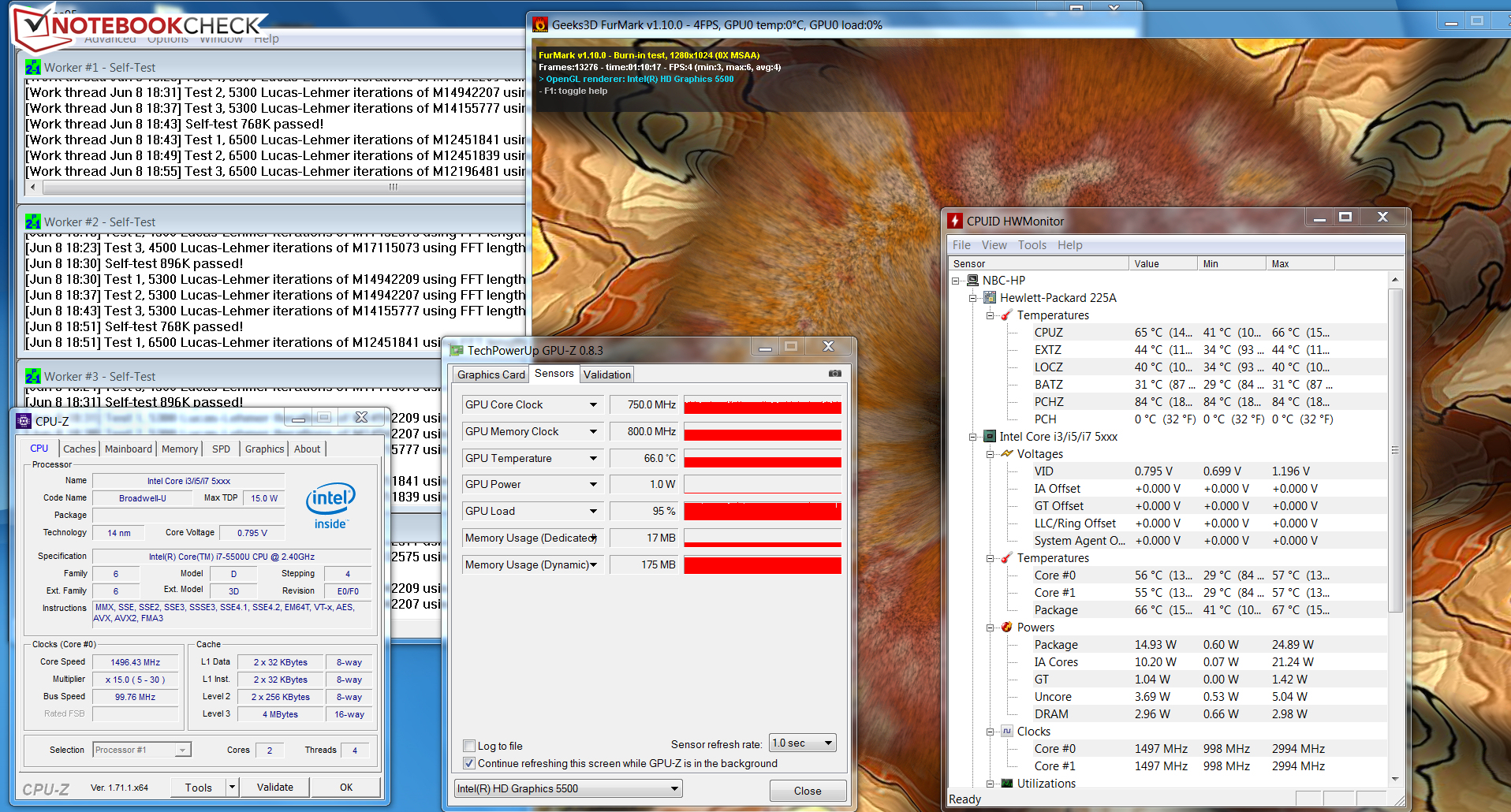Viewport: 1511px width, 812px height.
Task: Open the Graphics tab in CPU-Z
Action: click(264, 449)
